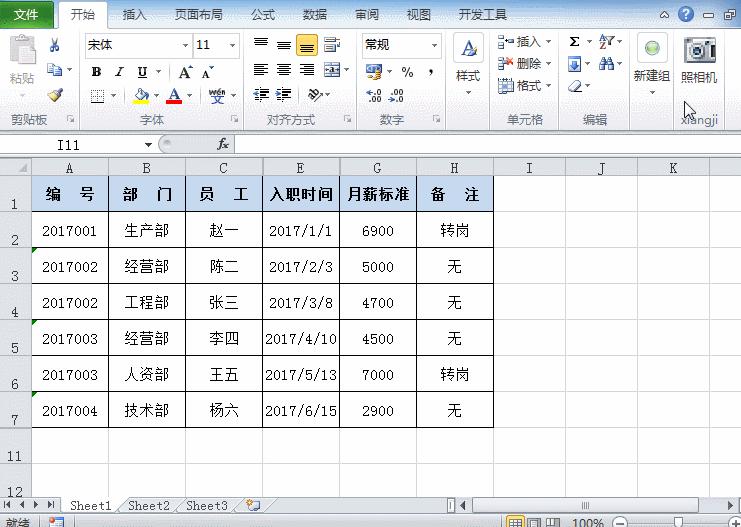Apply percent style
Screen dimensions: 741x527
click(407, 72)
